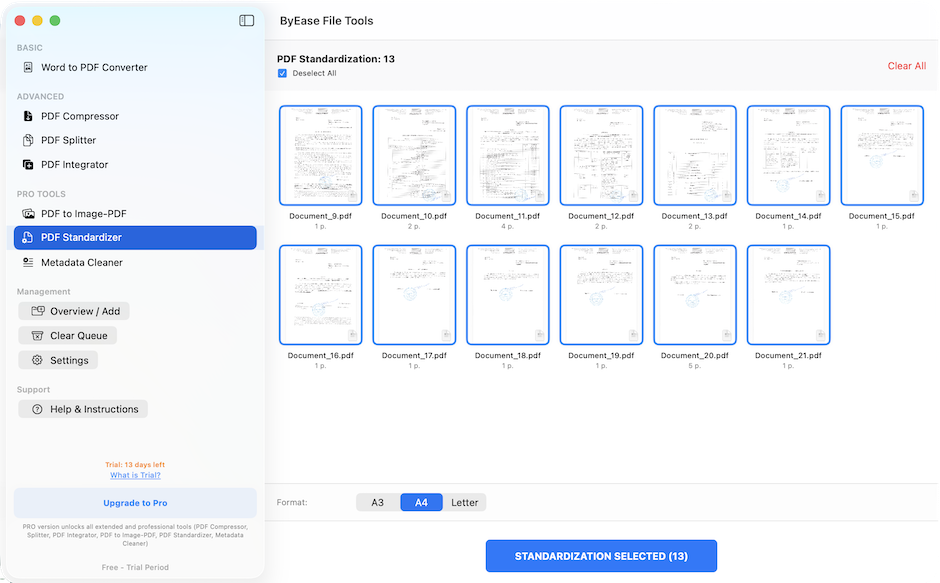Click the Metadata Cleaner icon

28,262
